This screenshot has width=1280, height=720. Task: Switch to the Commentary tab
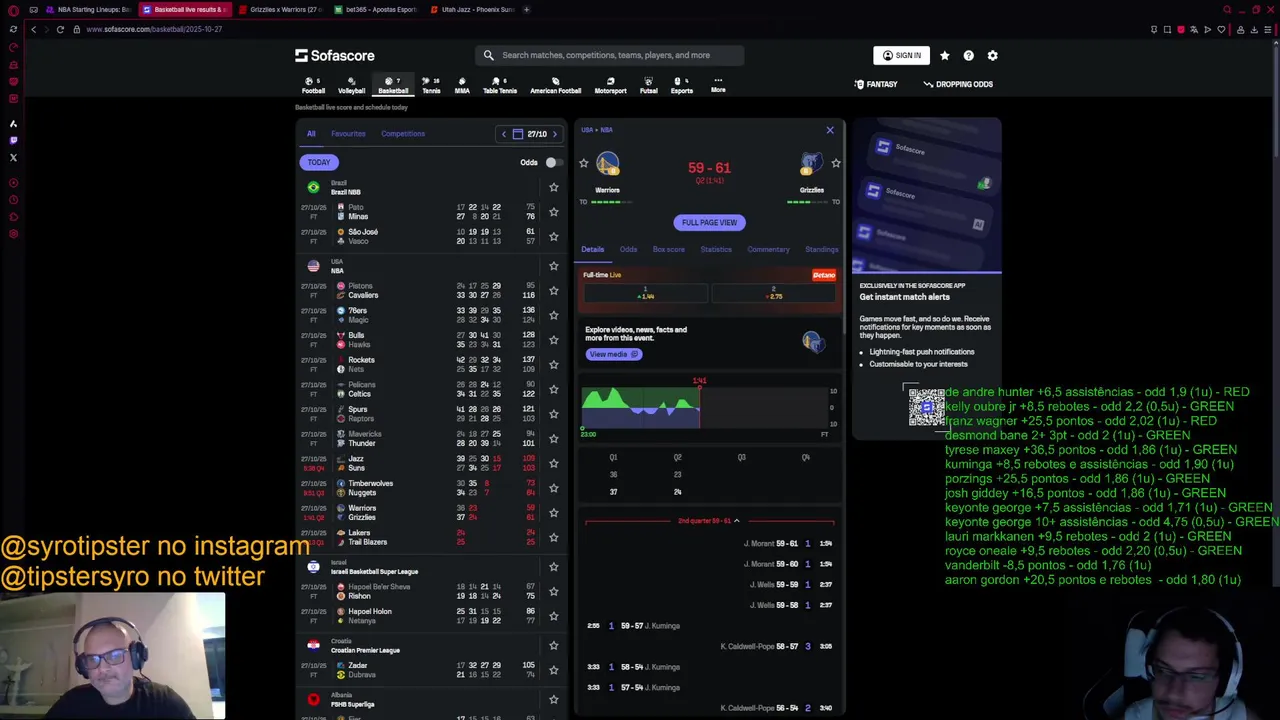[x=768, y=249]
